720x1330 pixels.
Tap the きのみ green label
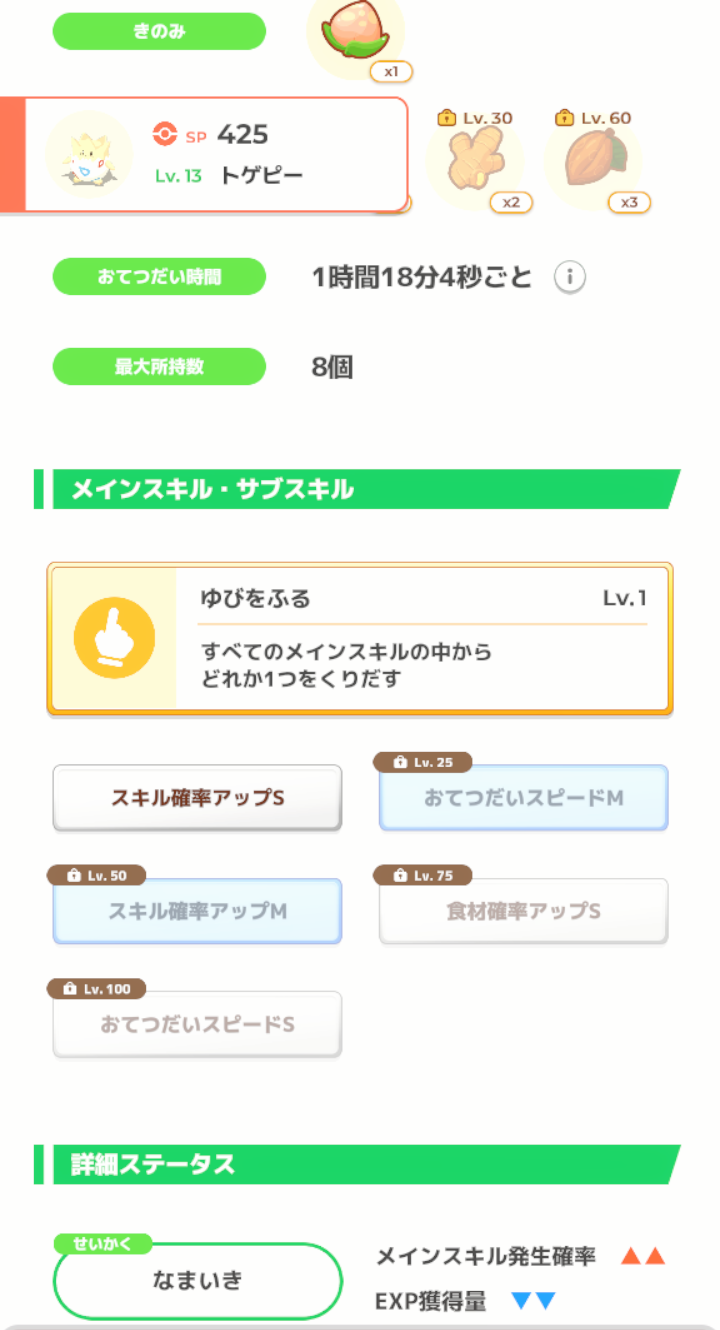click(159, 31)
